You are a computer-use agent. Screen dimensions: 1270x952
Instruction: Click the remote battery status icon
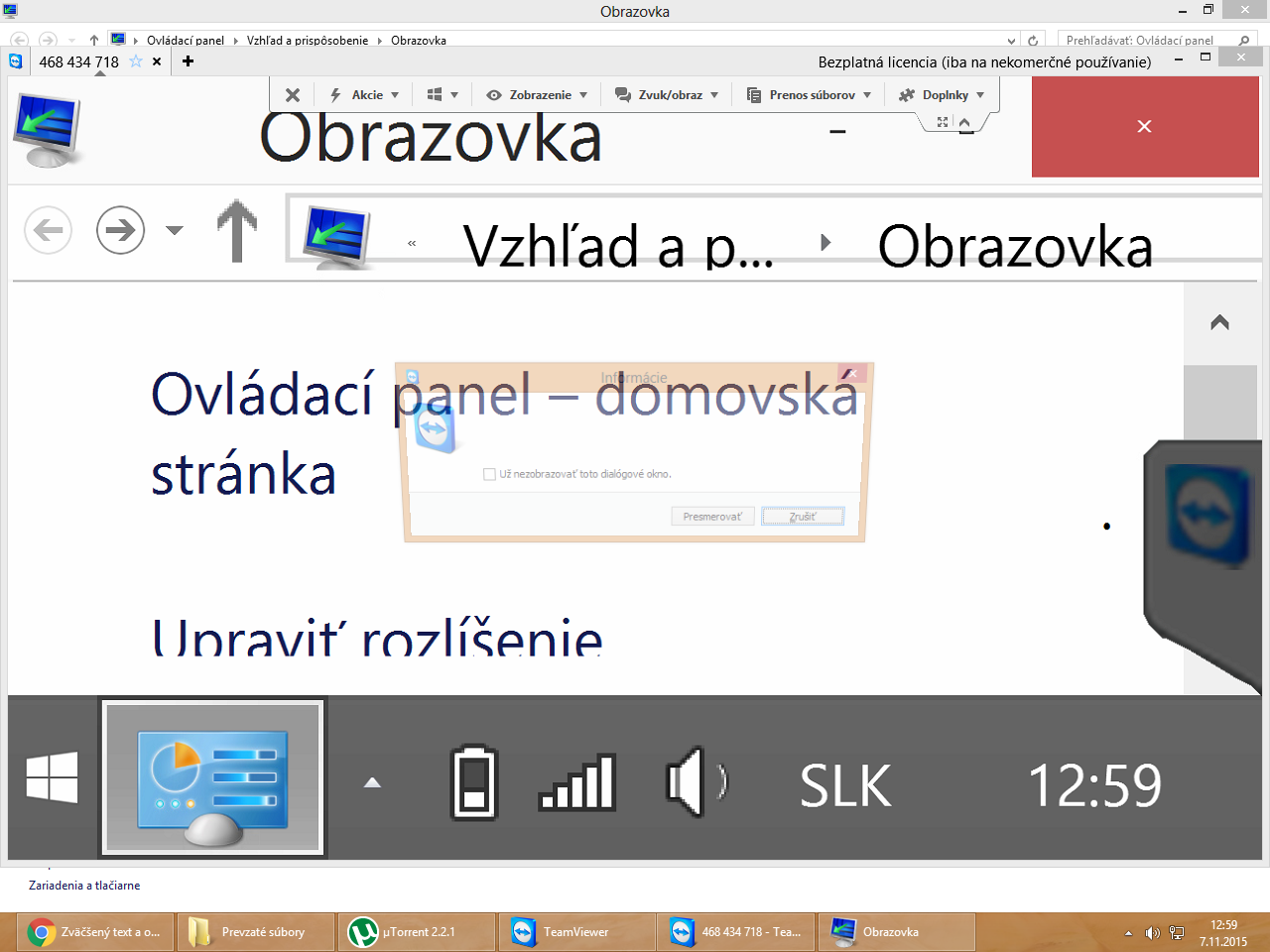pos(474,782)
